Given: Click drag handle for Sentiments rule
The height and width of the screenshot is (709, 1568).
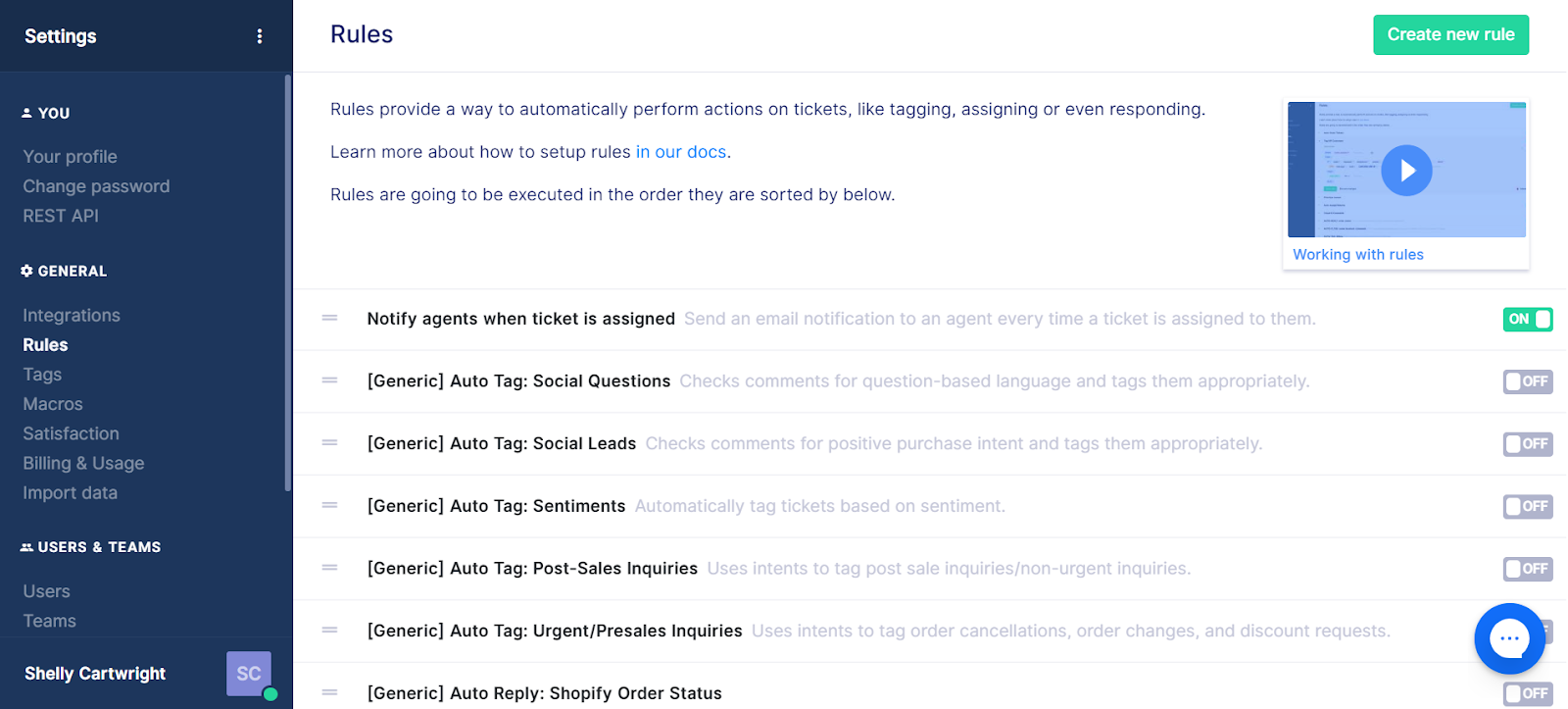Looking at the screenshot, I should tap(330, 505).
